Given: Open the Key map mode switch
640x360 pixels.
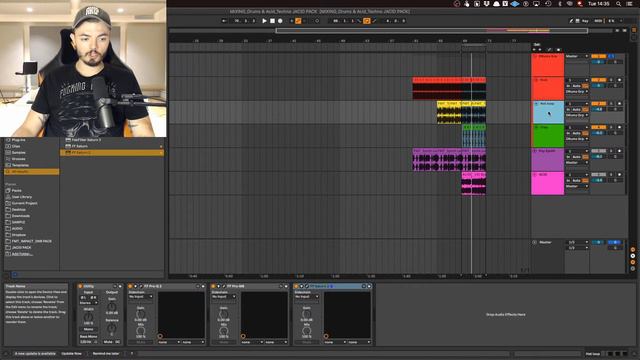Looking at the screenshot, I should pyautogui.click(x=585, y=21).
